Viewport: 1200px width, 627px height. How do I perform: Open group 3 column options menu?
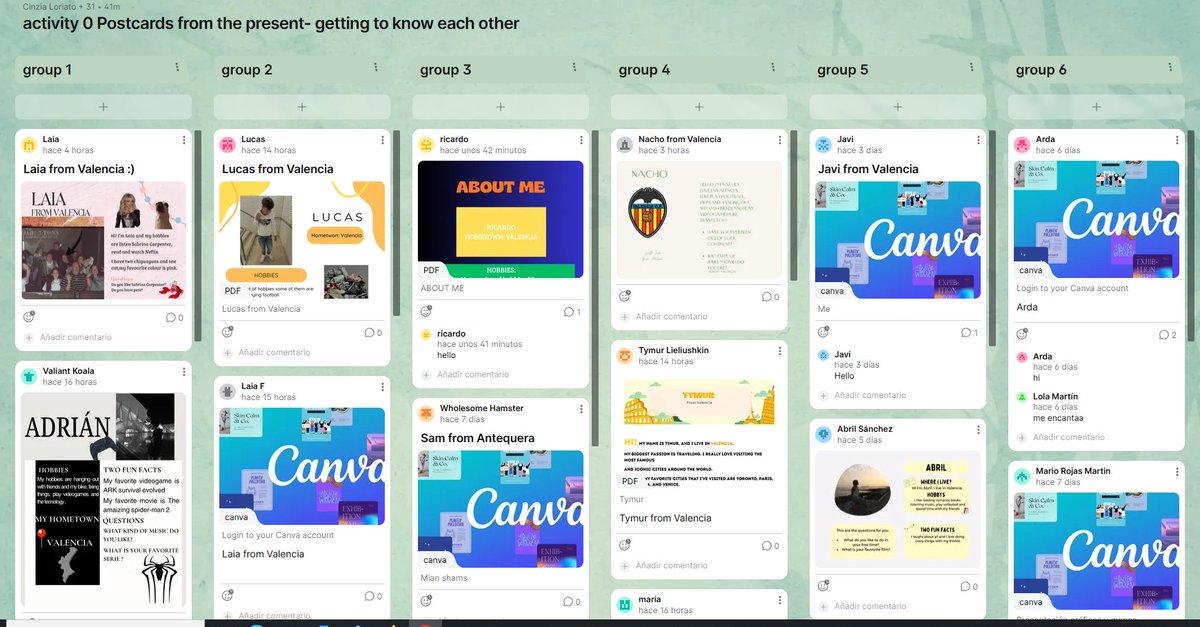pos(574,68)
